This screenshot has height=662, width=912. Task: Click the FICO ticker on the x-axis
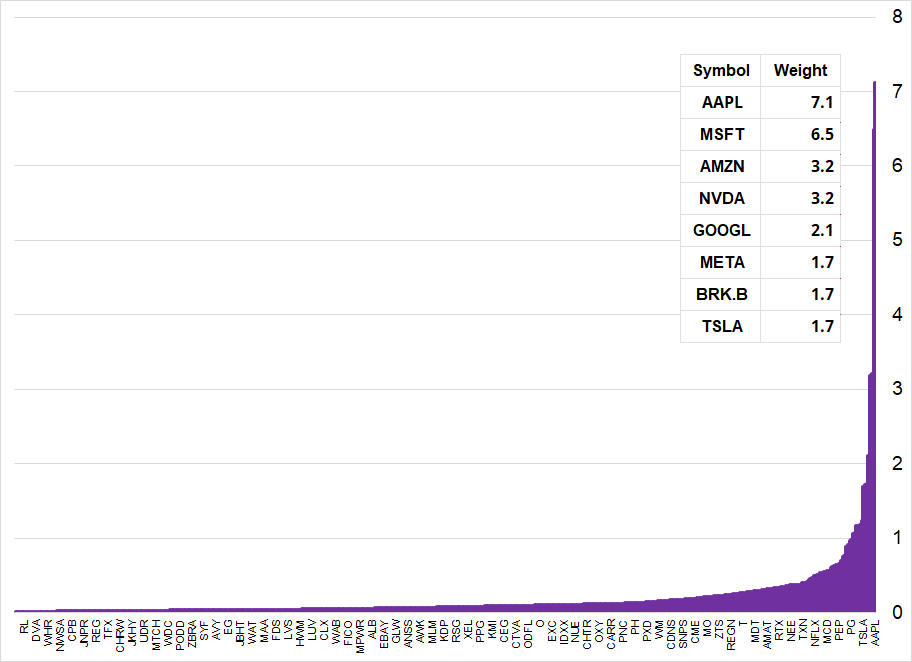coord(348,632)
